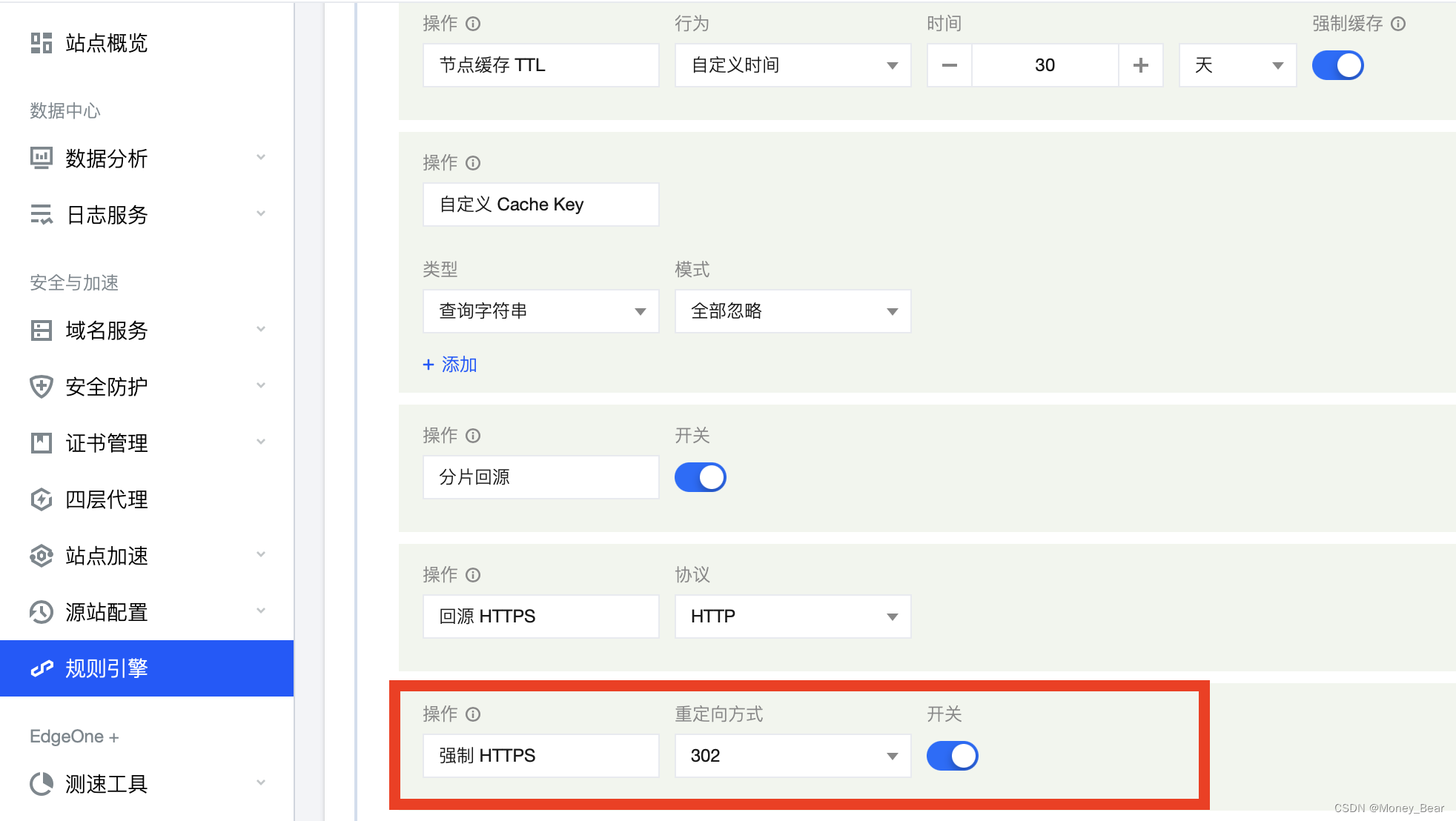Click the 规则引擎 icon in sidebar

coord(40,667)
